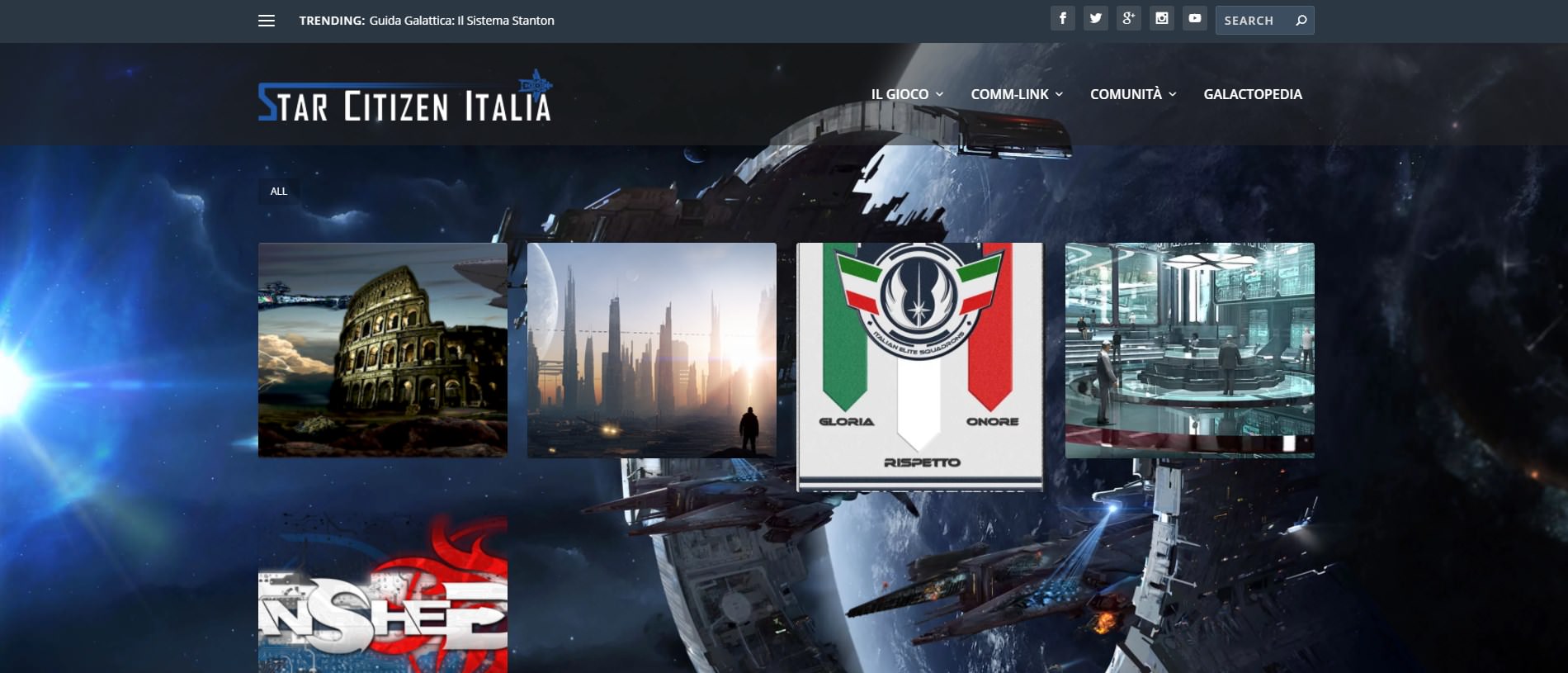
Task: Open the space station interior thumbnail
Action: pos(1189,350)
